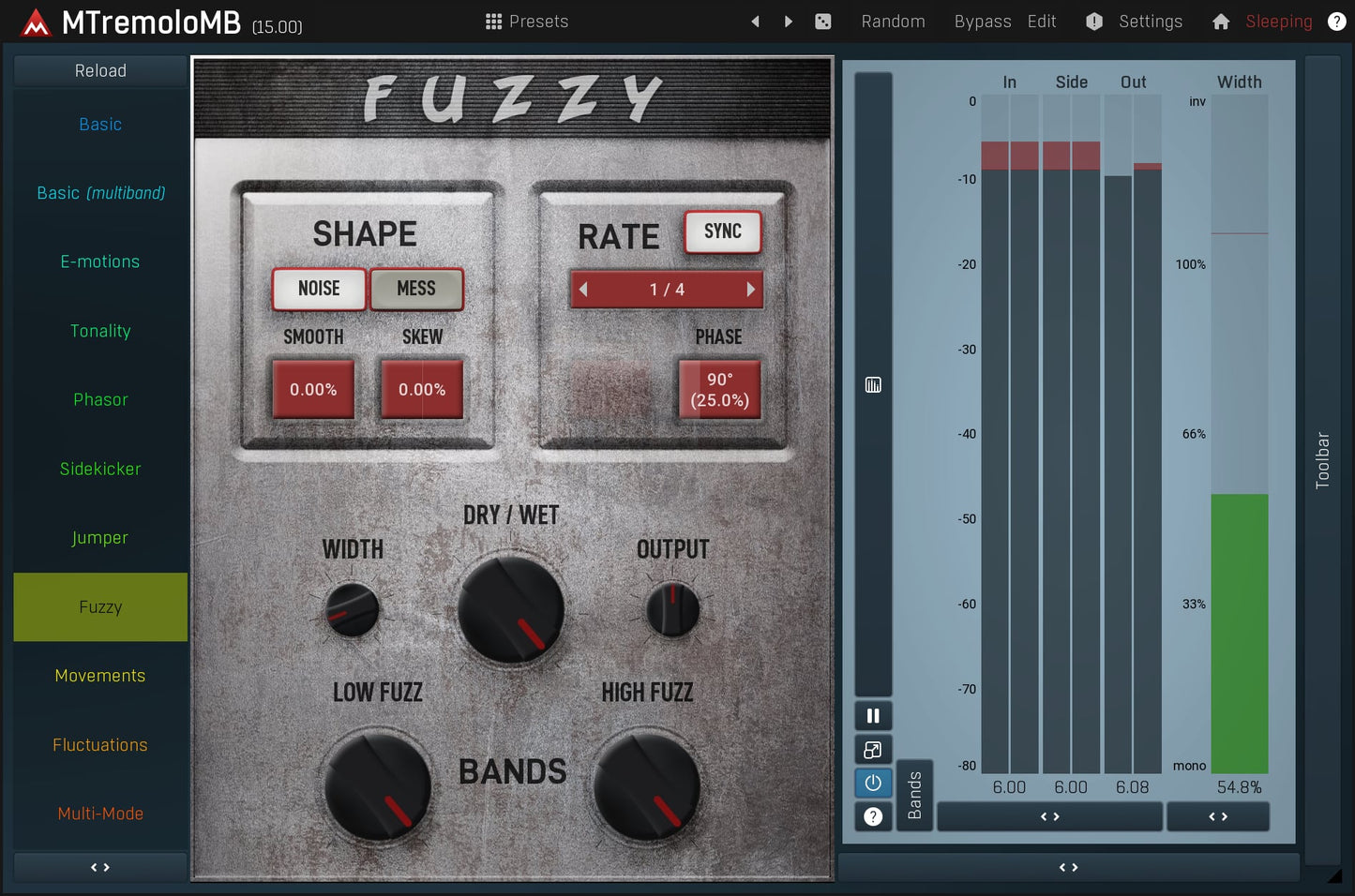Select the Movements device
1355x896 pixels.
pyautogui.click(x=100, y=676)
